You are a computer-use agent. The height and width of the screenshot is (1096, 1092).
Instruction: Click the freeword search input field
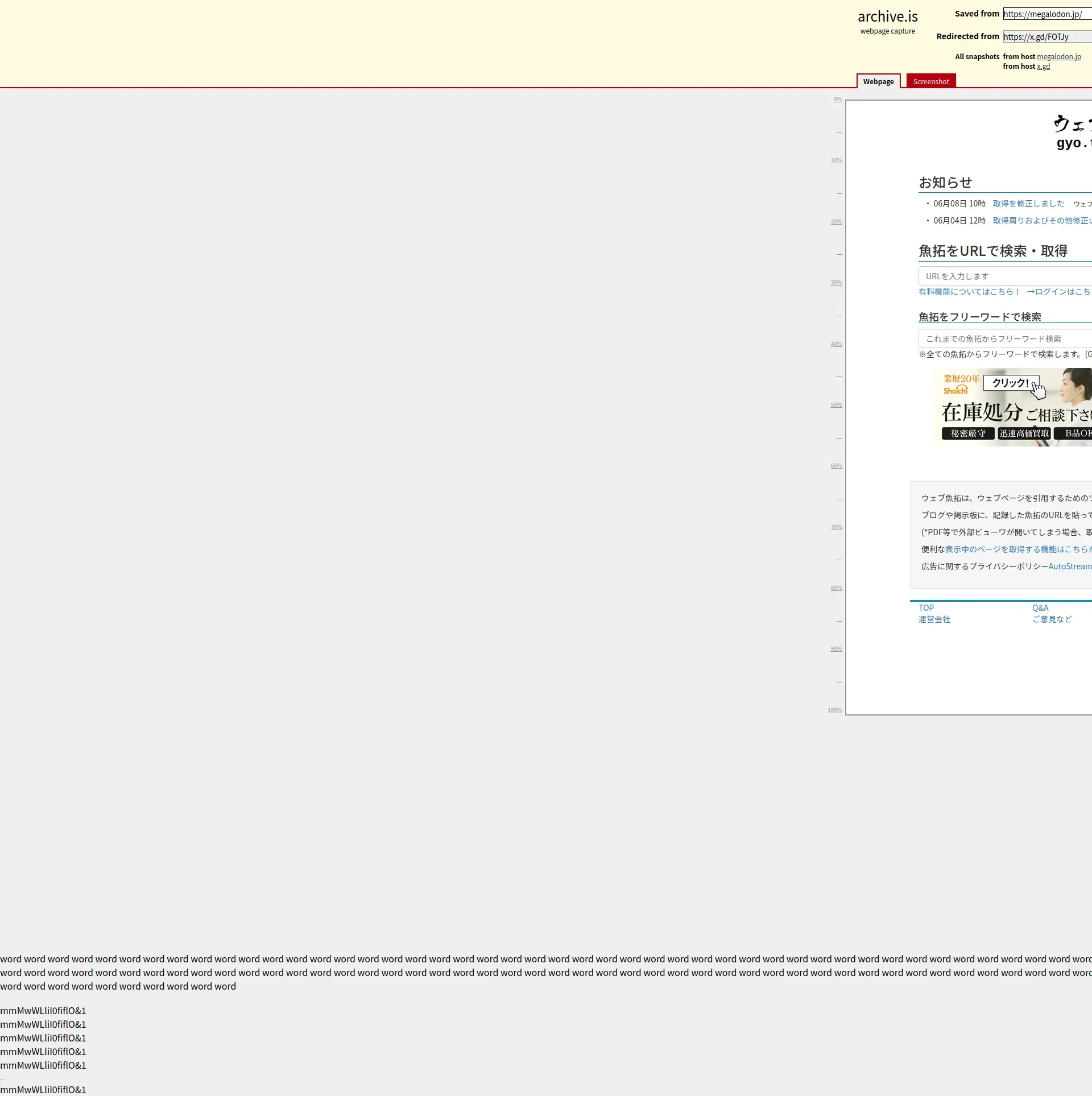[x=1004, y=339]
